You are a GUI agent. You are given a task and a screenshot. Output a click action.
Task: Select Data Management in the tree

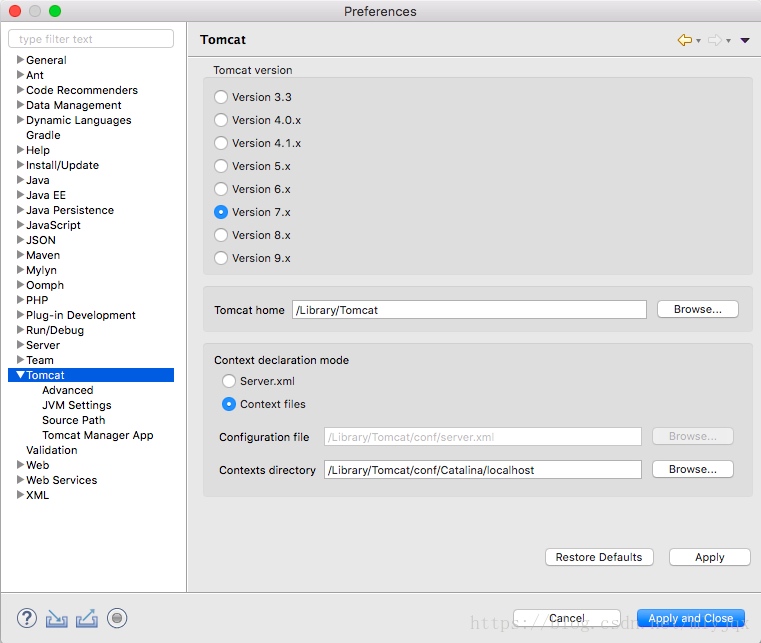(74, 105)
